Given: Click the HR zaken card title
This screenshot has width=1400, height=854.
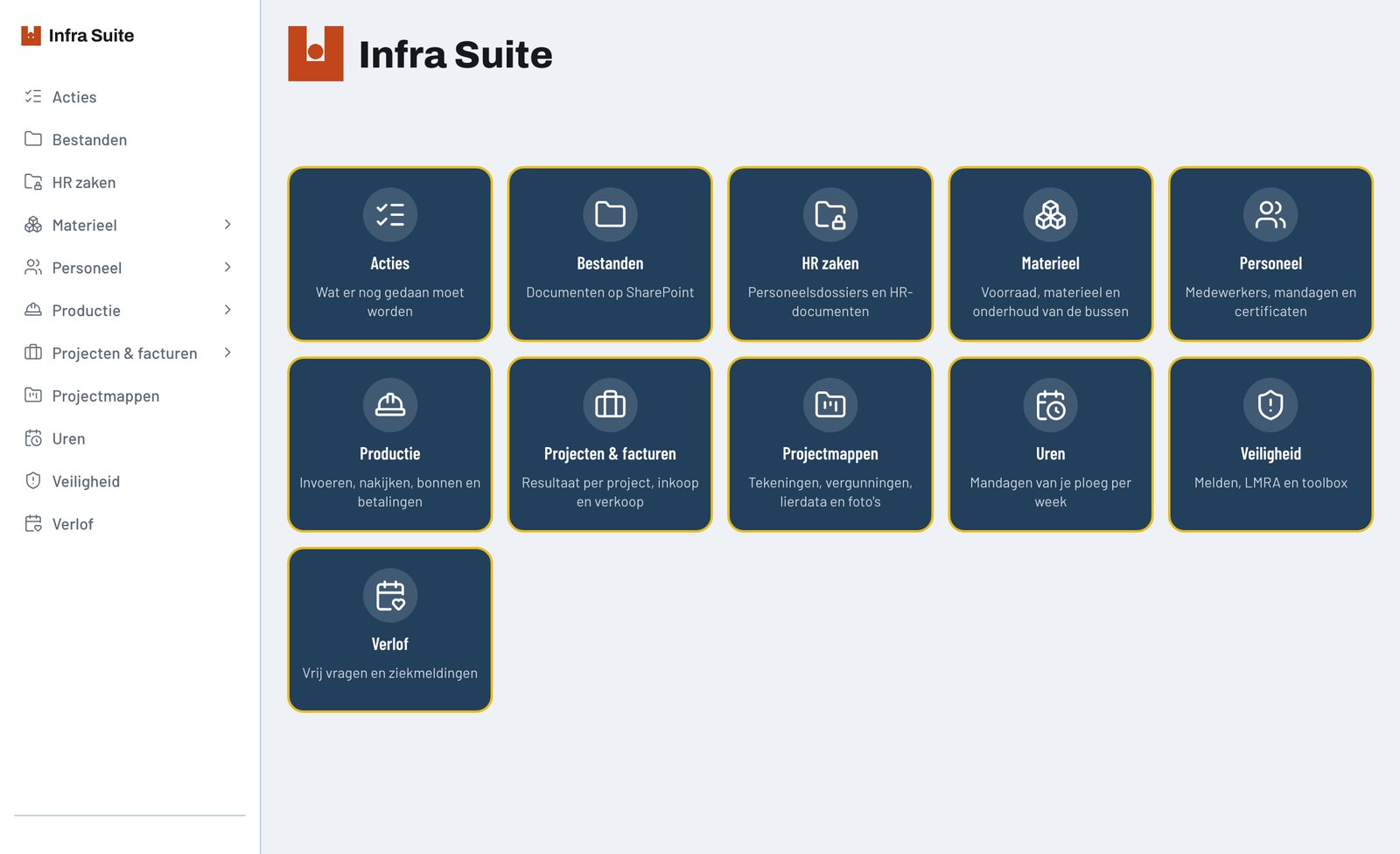Looking at the screenshot, I should [830, 263].
